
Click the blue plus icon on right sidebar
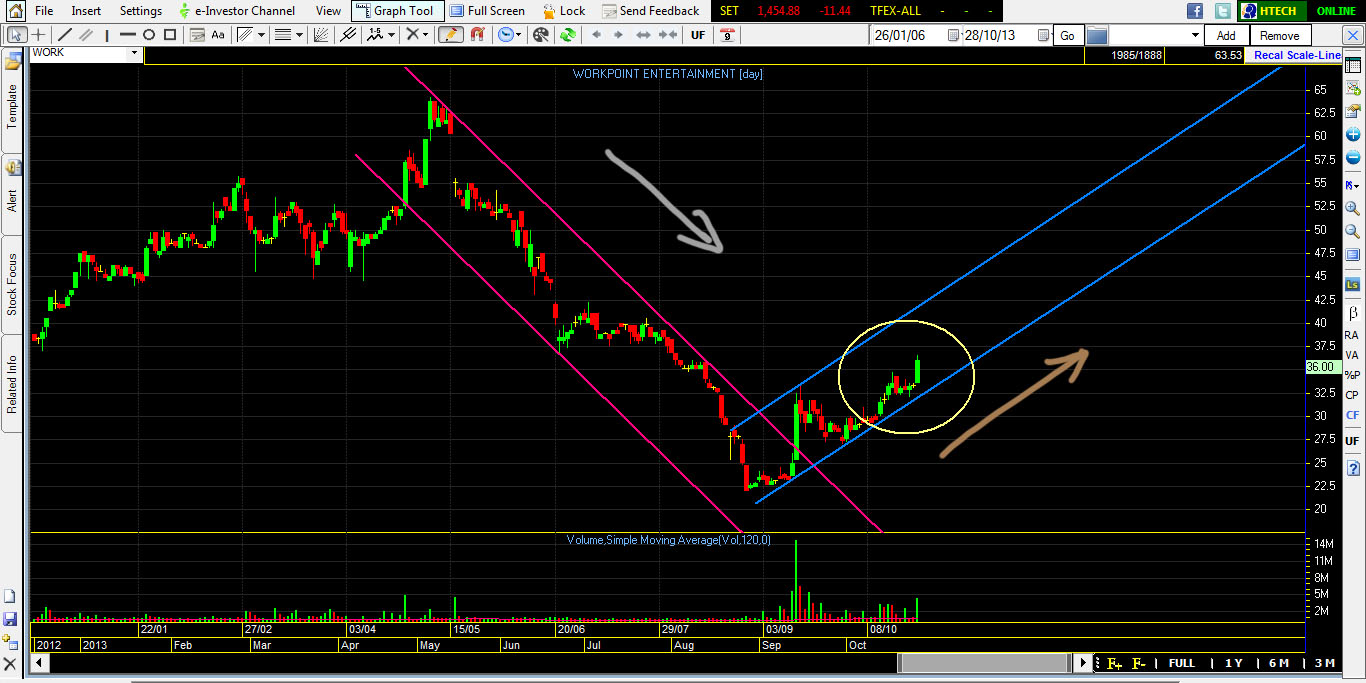pyautogui.click(x=1352, y=135)
